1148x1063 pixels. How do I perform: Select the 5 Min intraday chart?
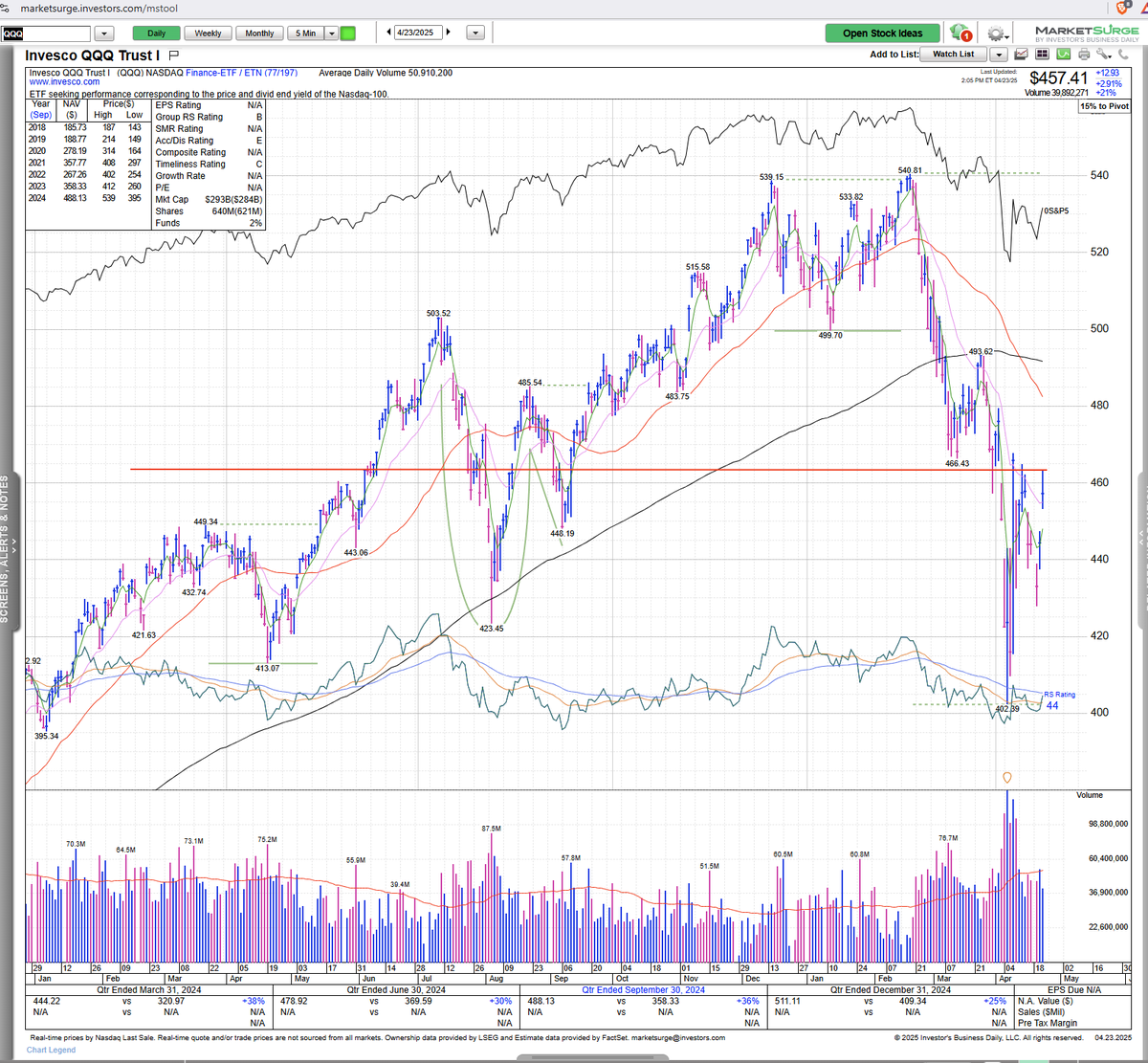306,33
